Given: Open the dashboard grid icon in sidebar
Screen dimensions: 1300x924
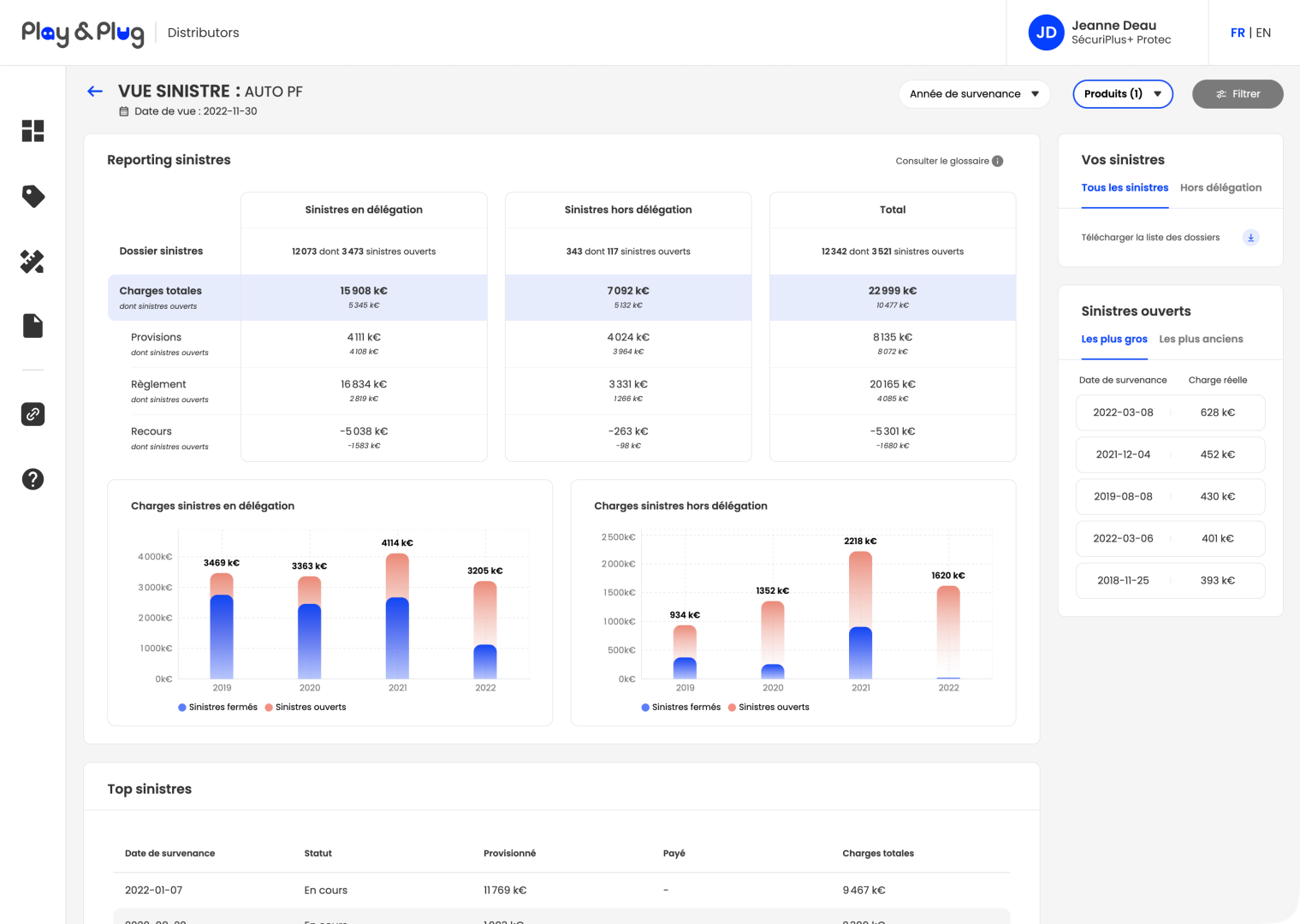Looking at the screenshot, I should 33,131.
